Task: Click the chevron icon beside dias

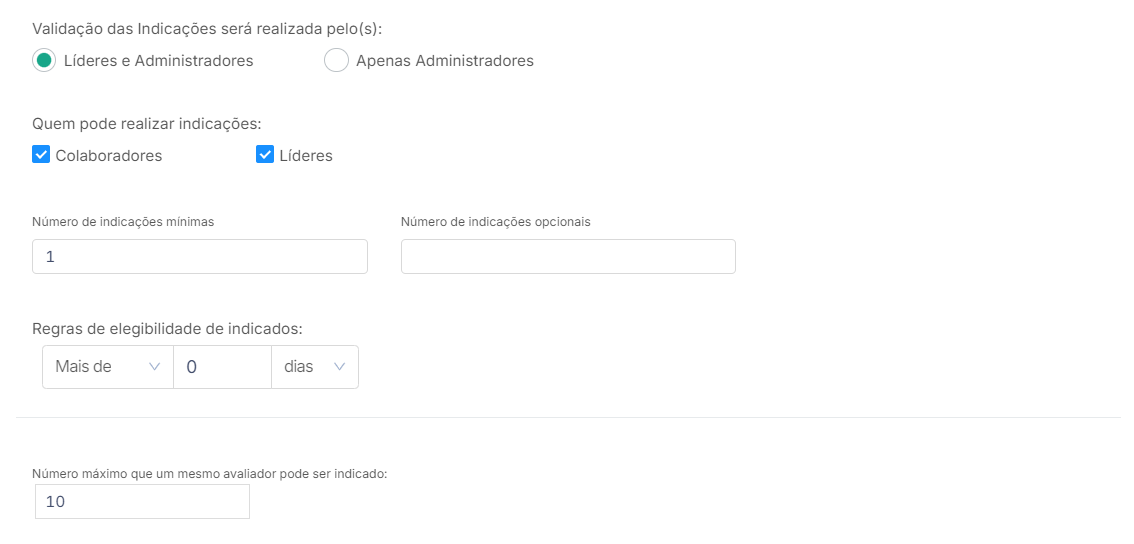Action: (339, 367)
